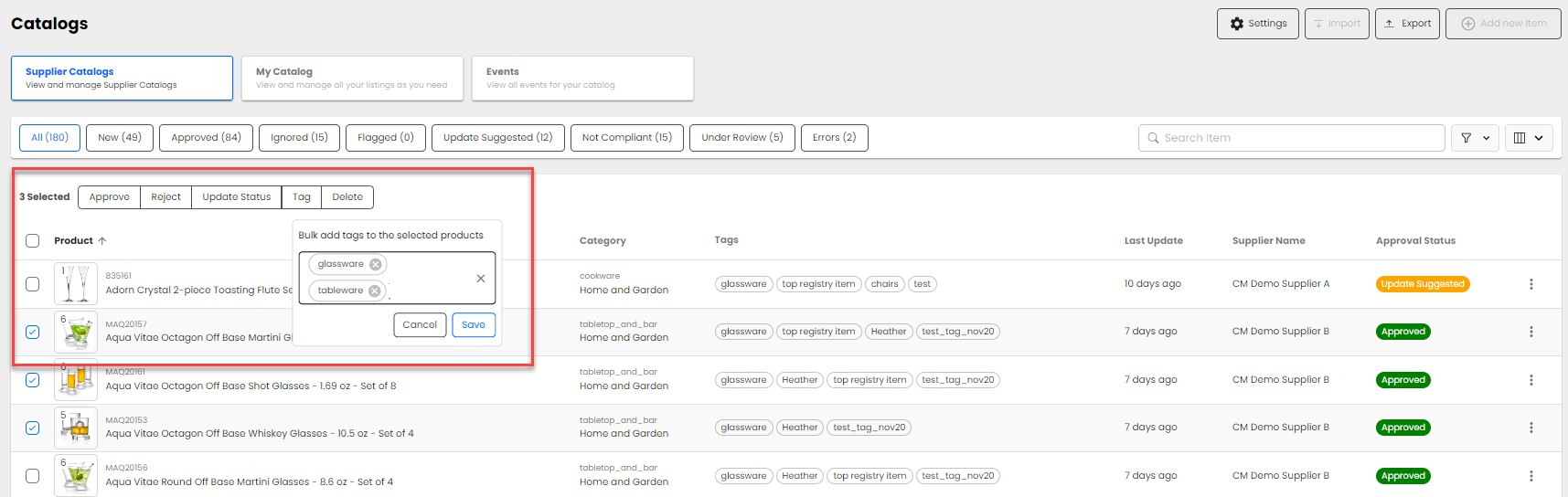Expand the column layout dropdown
1568x497 pixels.
point(1529,138)
